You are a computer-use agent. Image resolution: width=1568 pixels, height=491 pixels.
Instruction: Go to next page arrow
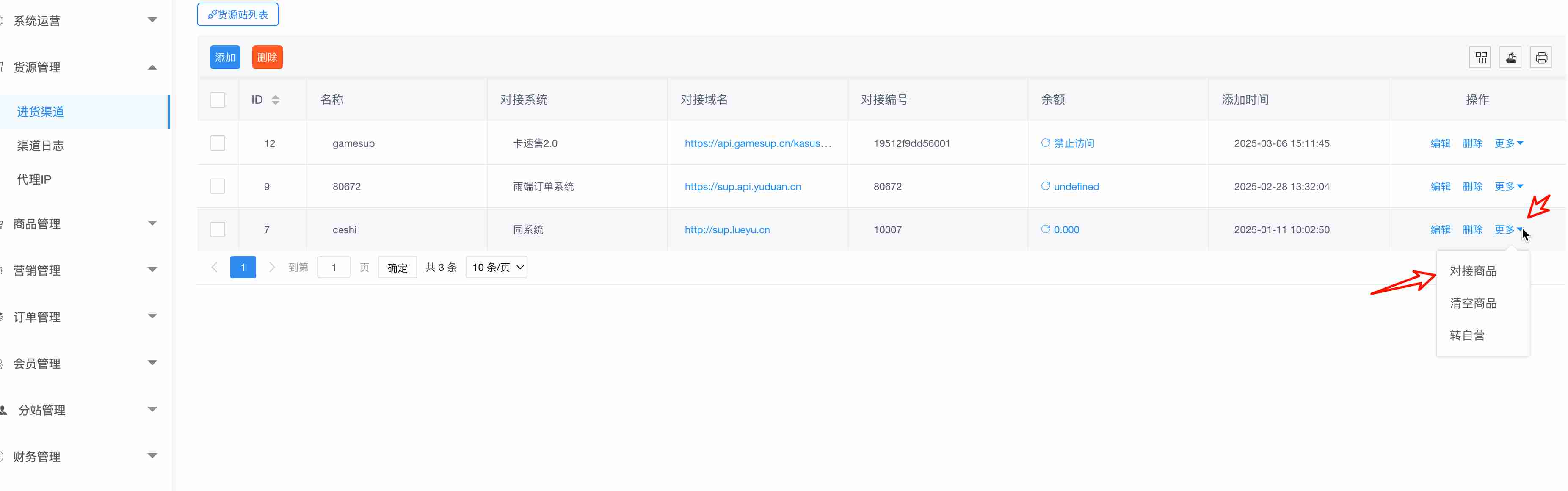tap(272, 267)
